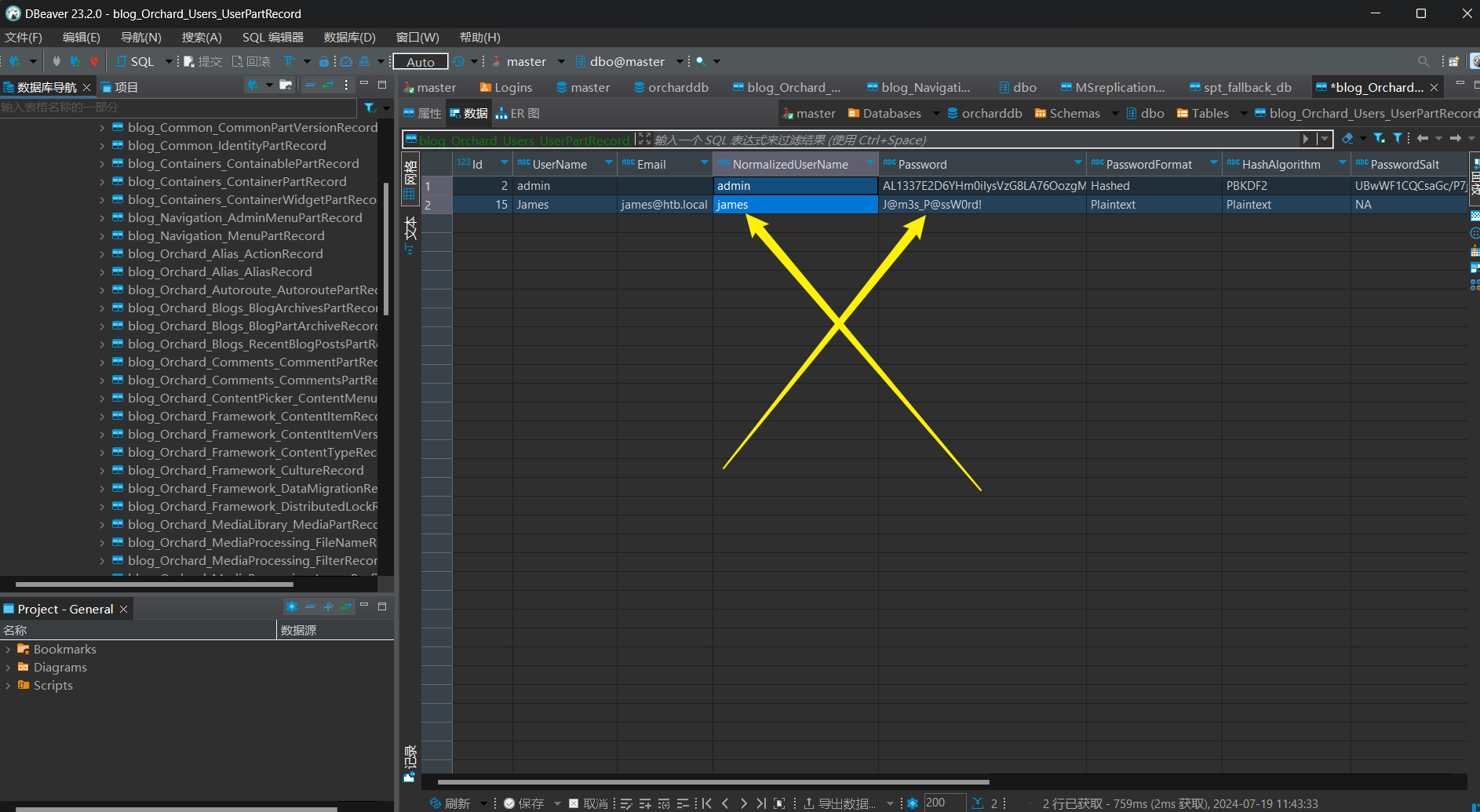Screen dimensions: 1480x812
Task: Click the link-with-editor arrows in navigator
Action: click(328, 86)
